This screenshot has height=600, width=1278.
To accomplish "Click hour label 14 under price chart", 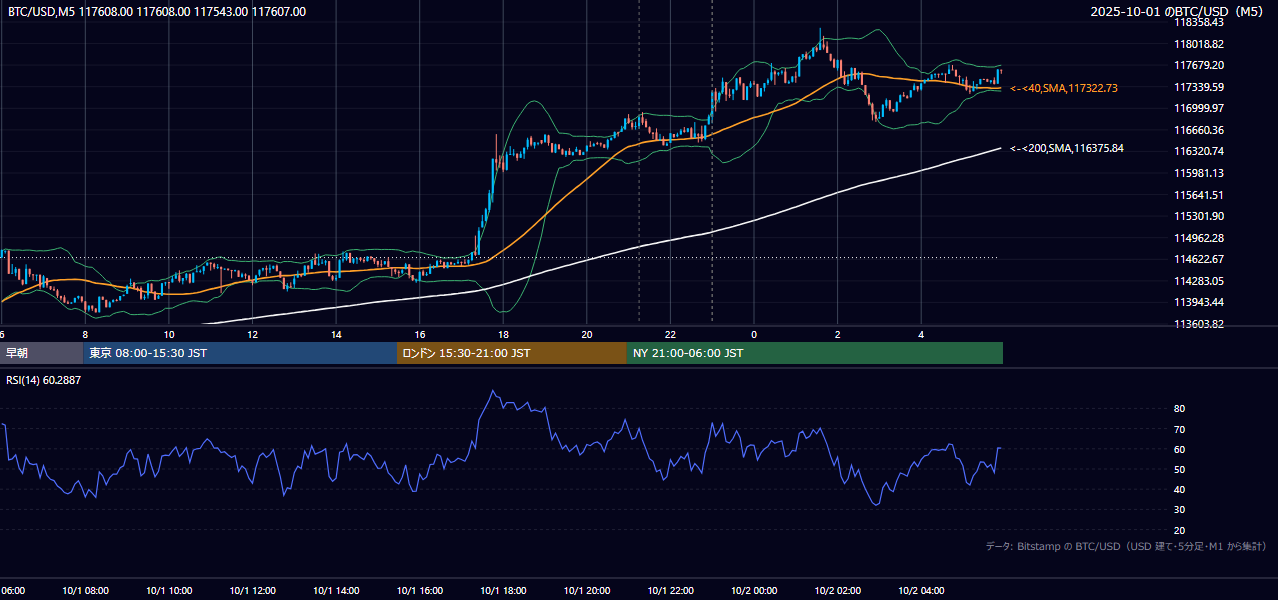I will 336,334.
